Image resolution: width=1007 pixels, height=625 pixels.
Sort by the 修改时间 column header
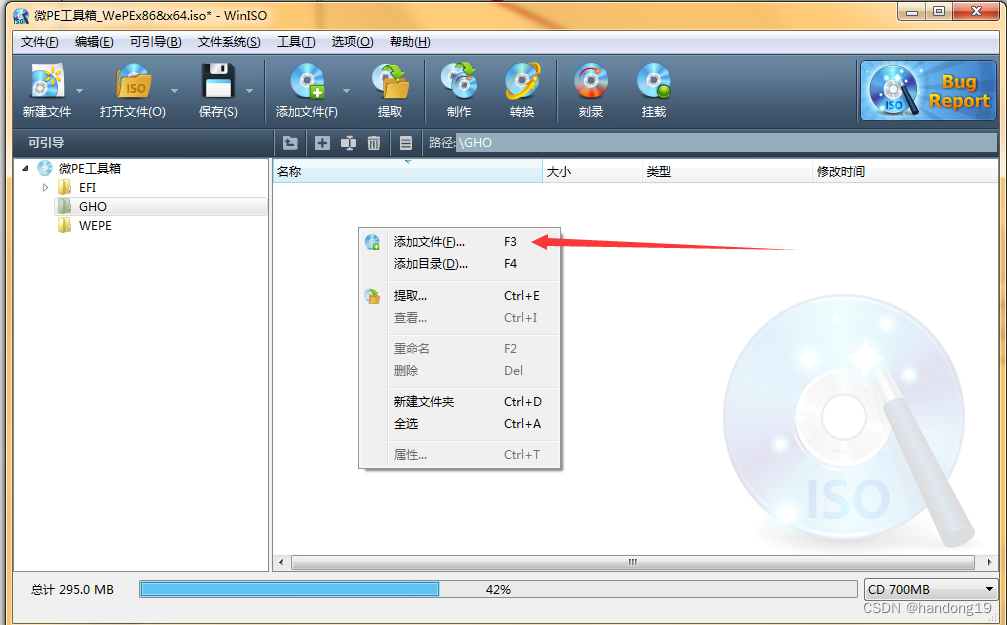coord(906,172)
